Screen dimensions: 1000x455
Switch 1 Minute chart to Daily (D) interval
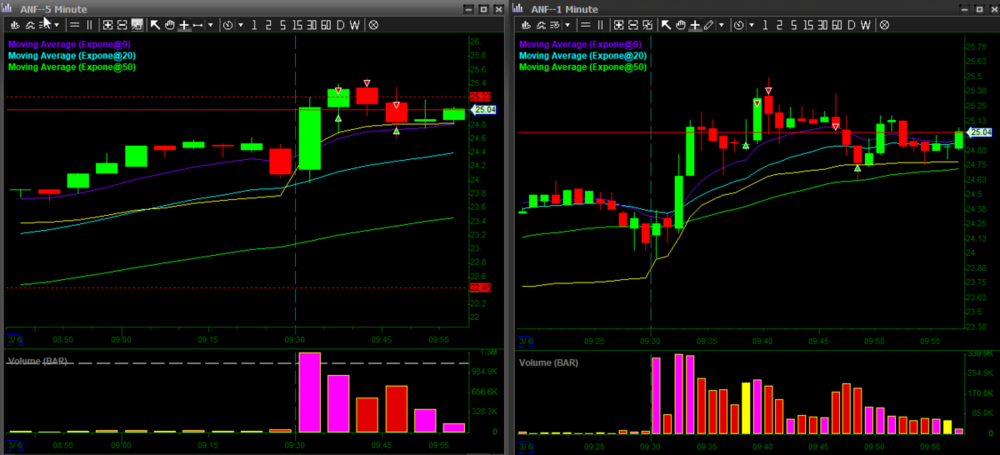(x=850, y=24)
